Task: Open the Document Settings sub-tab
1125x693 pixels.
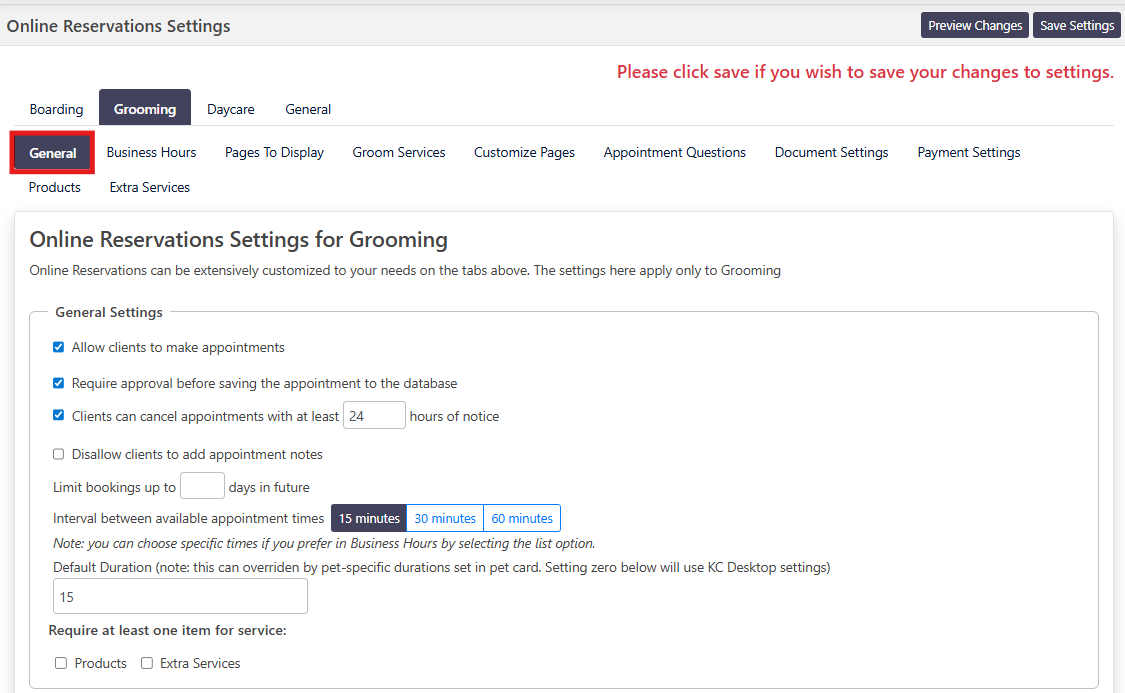Action: [x=831, y=152]
